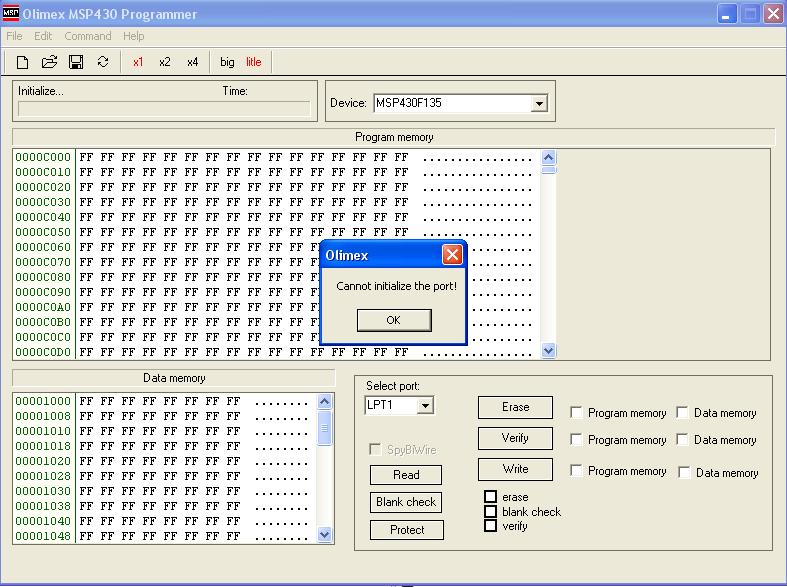Tick Data memory checkbox beside Erase

click(x=682, y=412)
